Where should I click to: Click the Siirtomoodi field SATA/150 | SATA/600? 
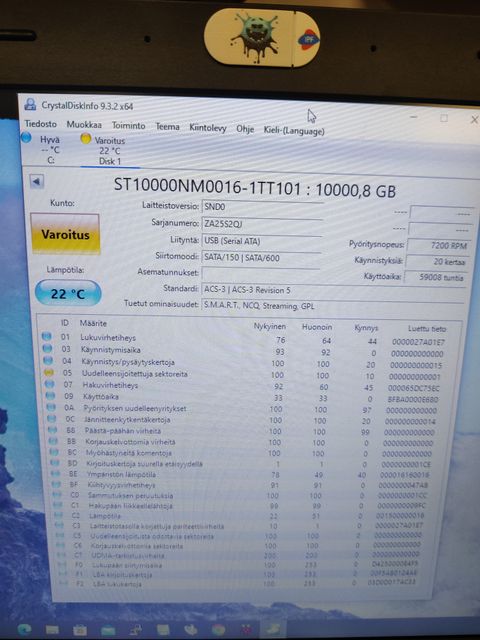tap(260, 258)
